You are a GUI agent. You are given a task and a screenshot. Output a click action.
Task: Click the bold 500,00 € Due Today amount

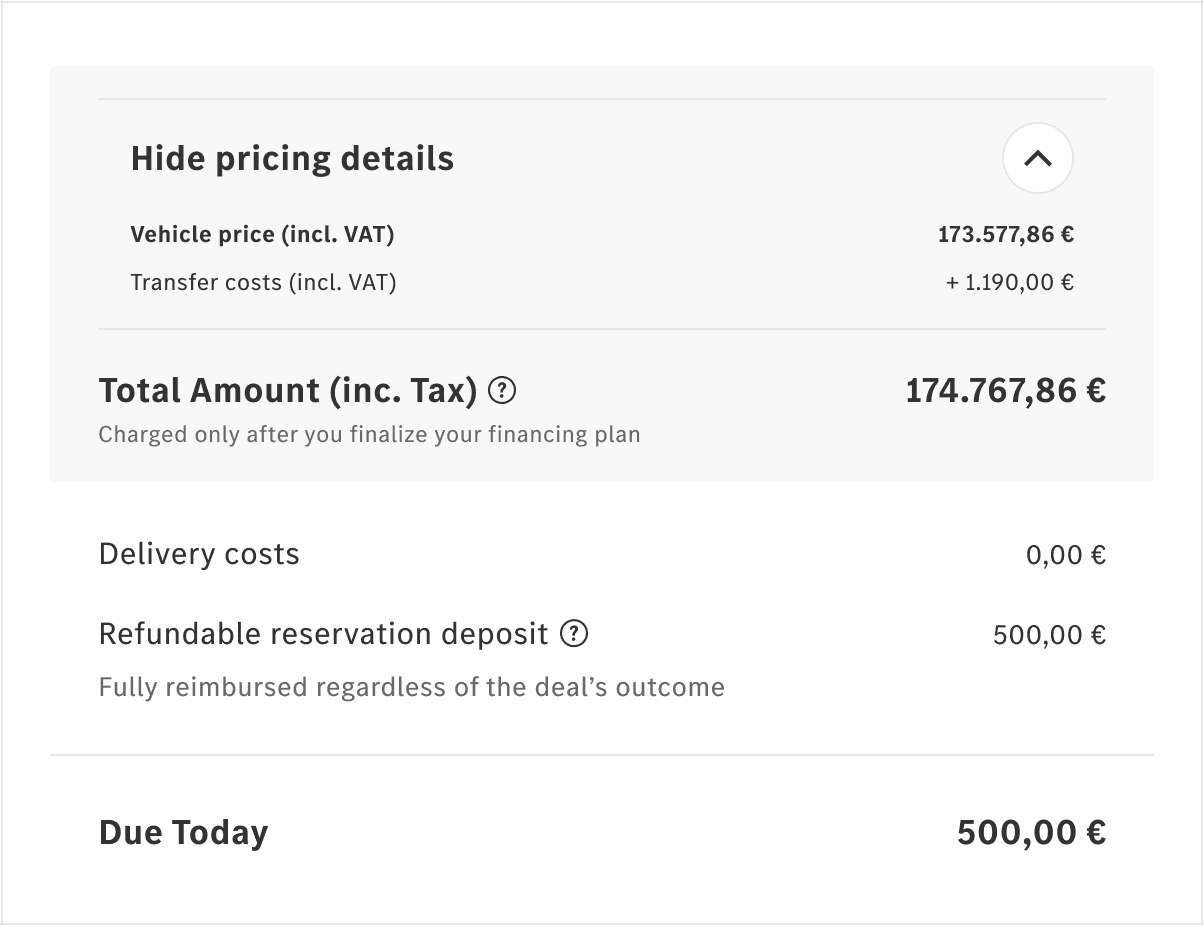[x=1031, y=832]
